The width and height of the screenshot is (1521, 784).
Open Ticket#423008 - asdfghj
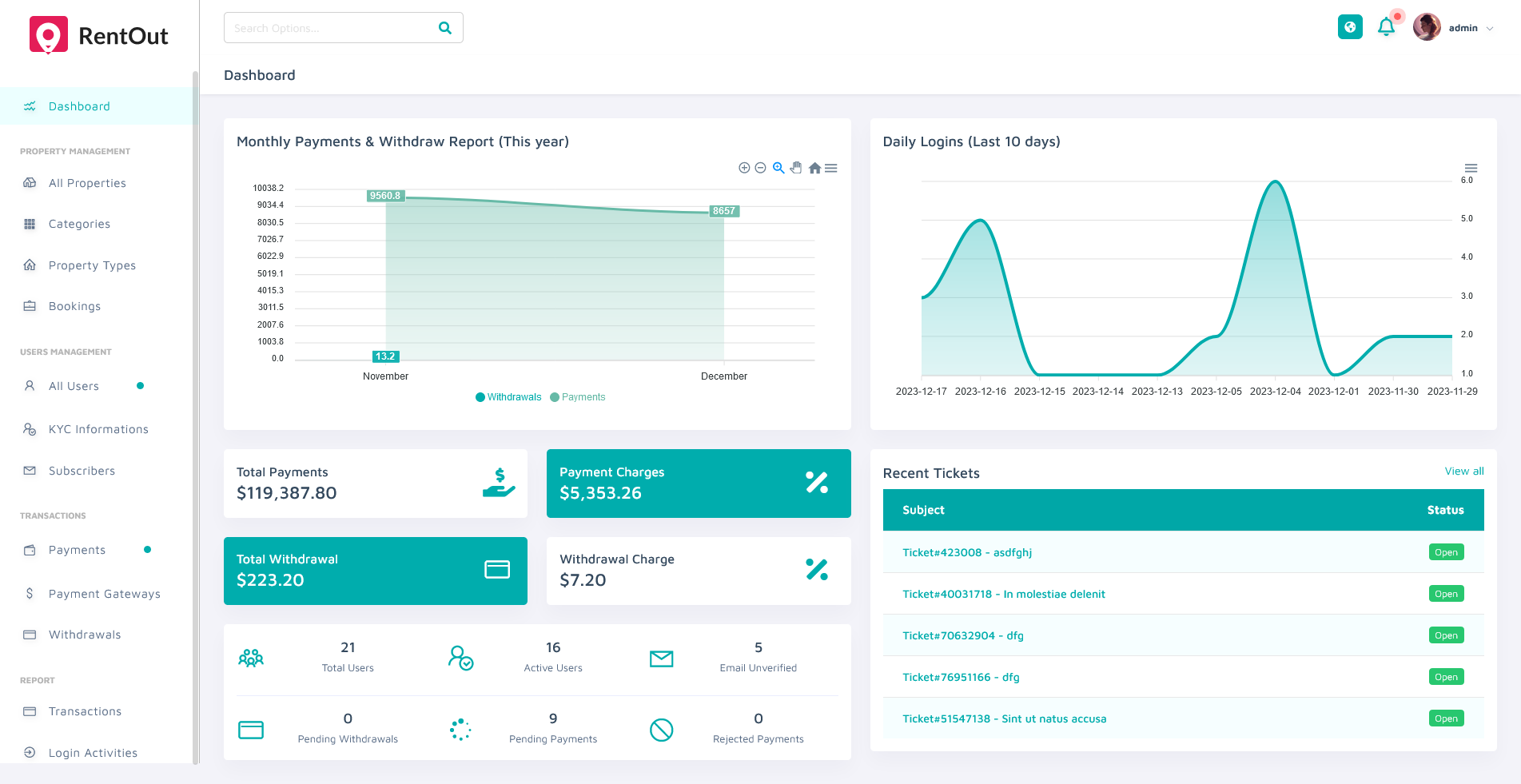967,552
